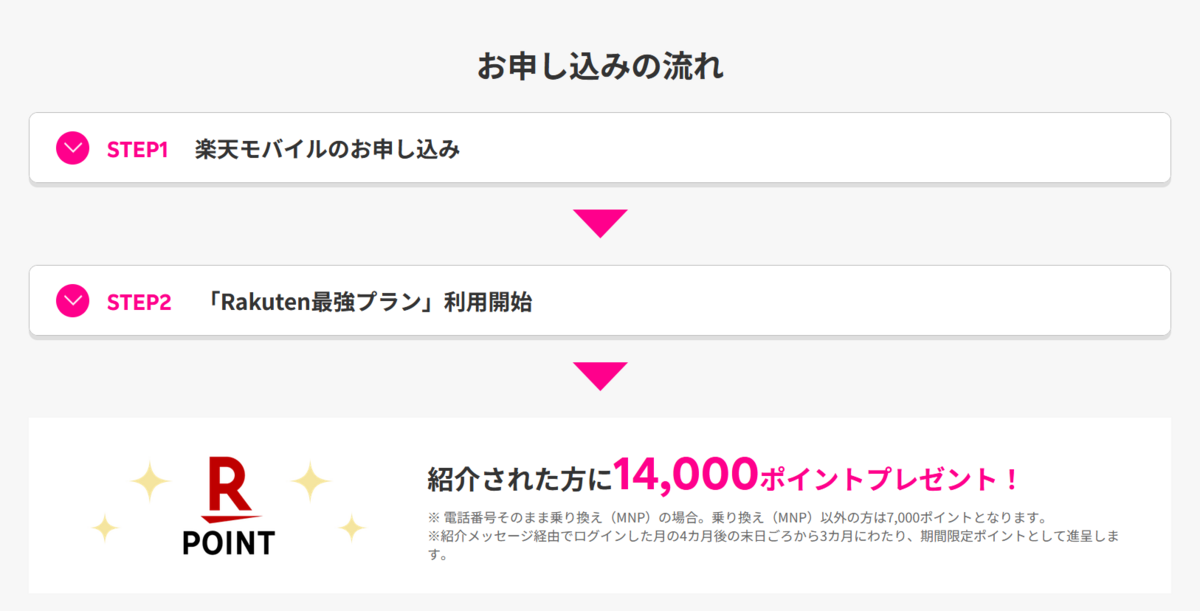This screenshot has width=1200, height=611.
Task: Click the MNP note about 7,000ポイント
Action: point(736,518)
